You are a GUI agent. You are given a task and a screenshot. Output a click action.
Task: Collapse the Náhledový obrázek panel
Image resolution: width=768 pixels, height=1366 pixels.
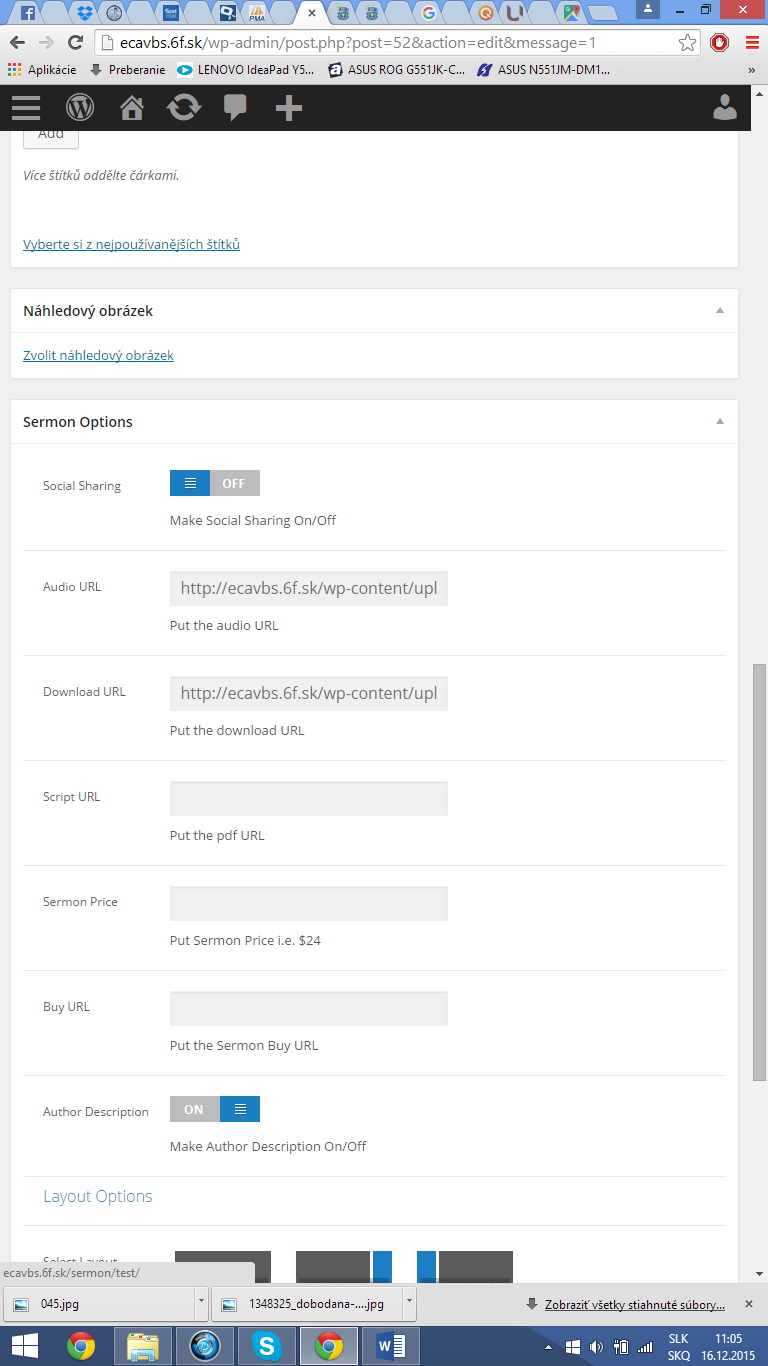point(719,311)
